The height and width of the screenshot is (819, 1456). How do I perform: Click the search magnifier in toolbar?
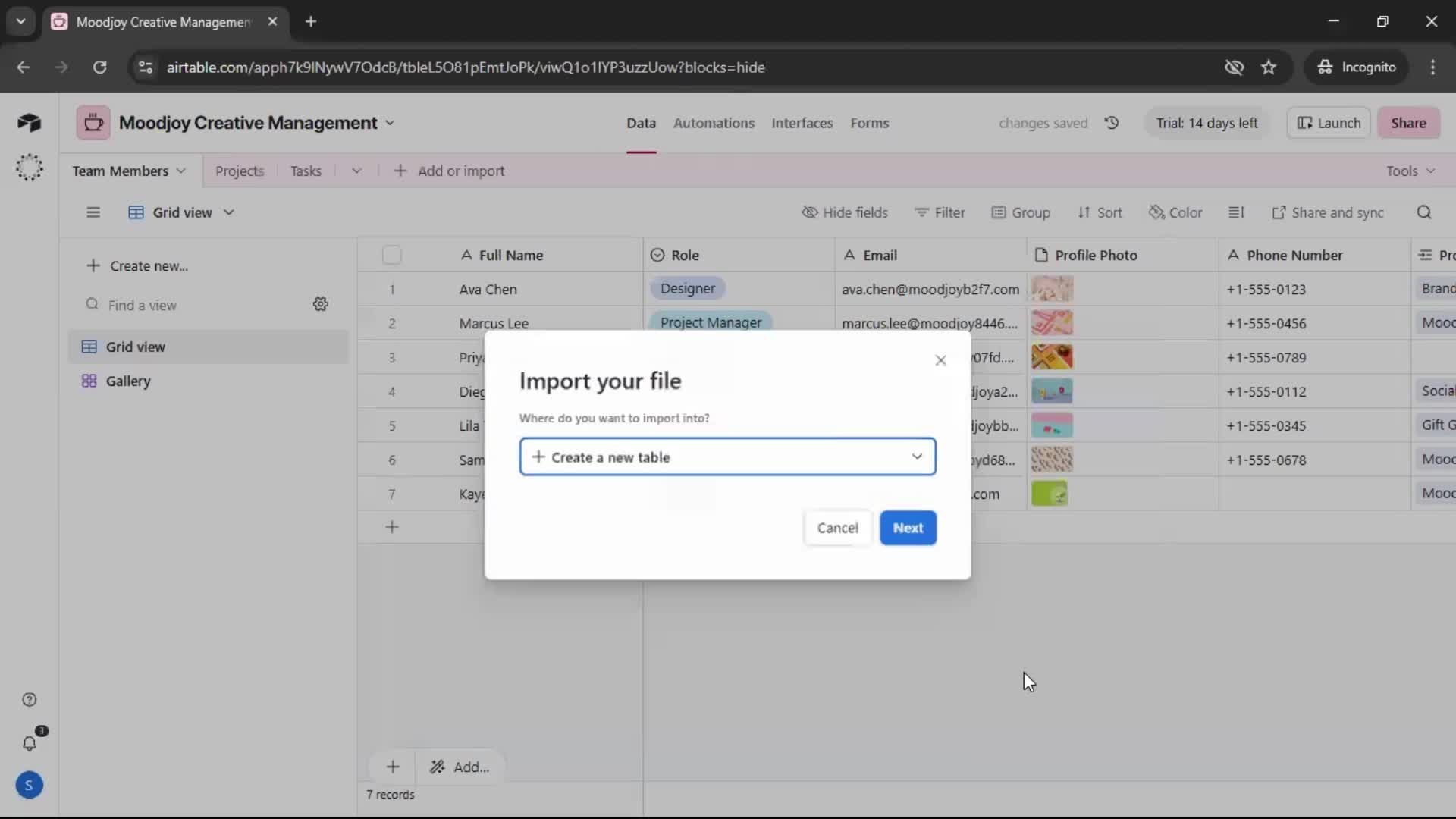1424,212
